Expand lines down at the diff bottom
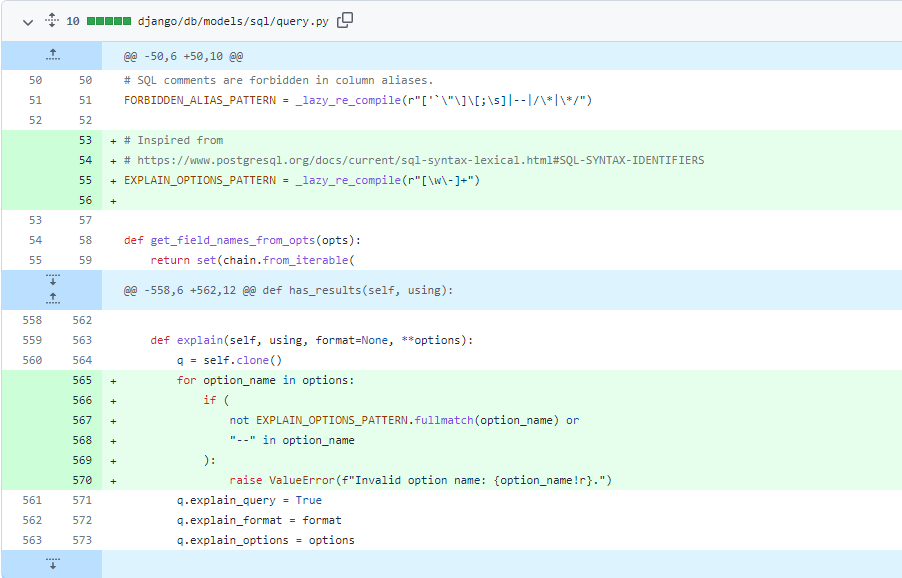This screenshot has height=578, width=902. (52, 564)
